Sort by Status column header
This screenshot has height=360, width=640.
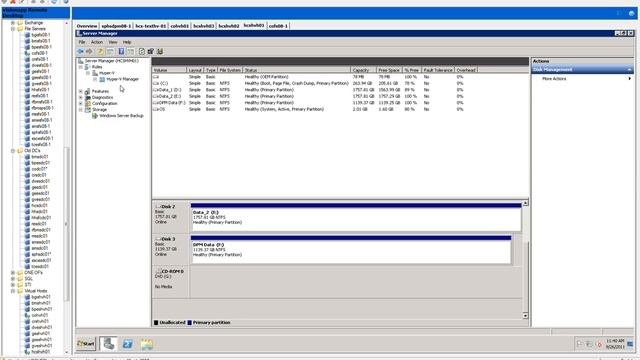[x=296, y=70]
